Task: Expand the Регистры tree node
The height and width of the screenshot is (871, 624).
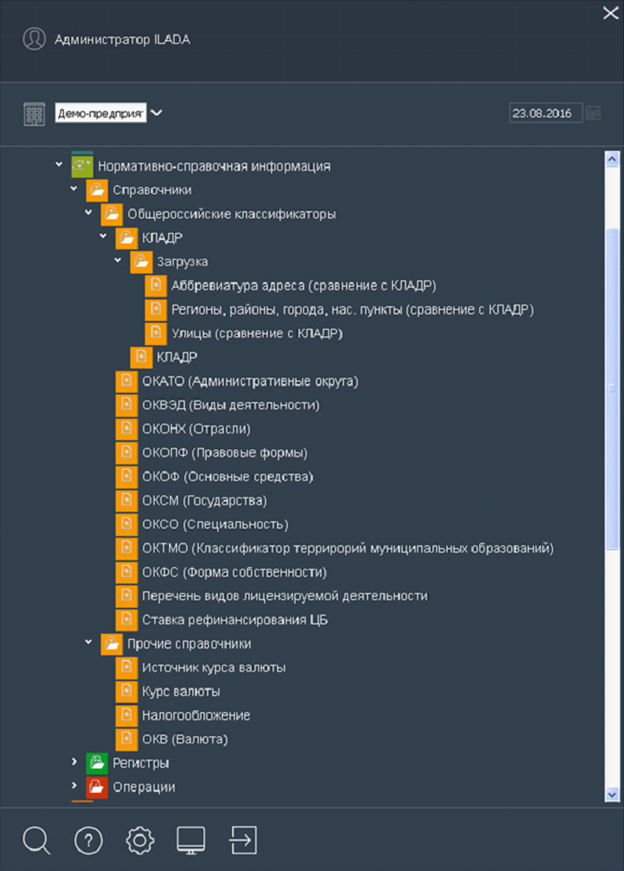Action: click(x=74, y=761)
